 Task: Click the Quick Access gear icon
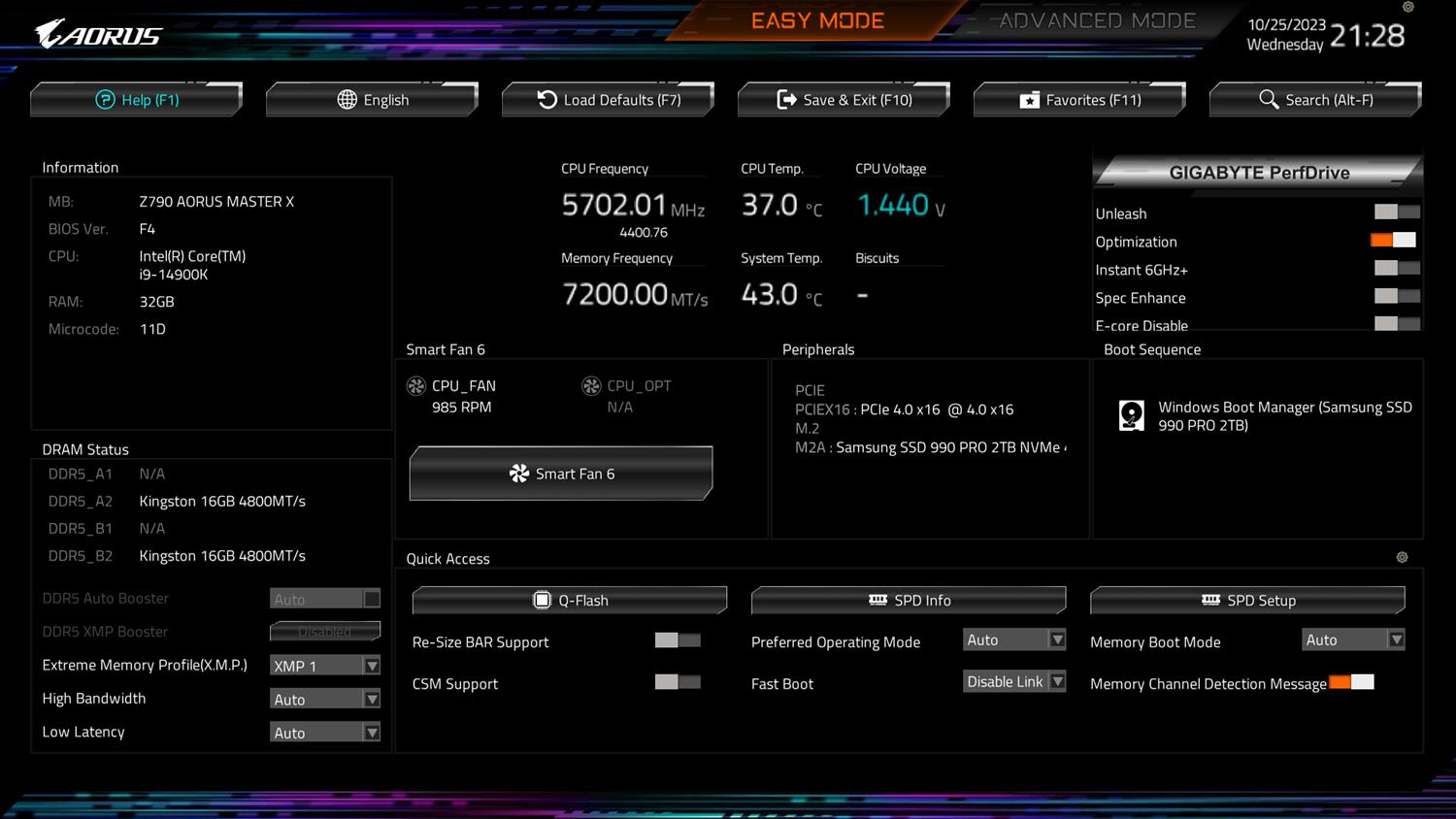point(1402,558)
